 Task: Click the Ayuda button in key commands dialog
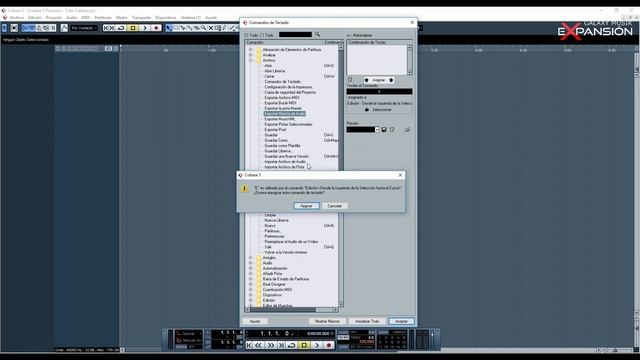[x=255, y=321]
